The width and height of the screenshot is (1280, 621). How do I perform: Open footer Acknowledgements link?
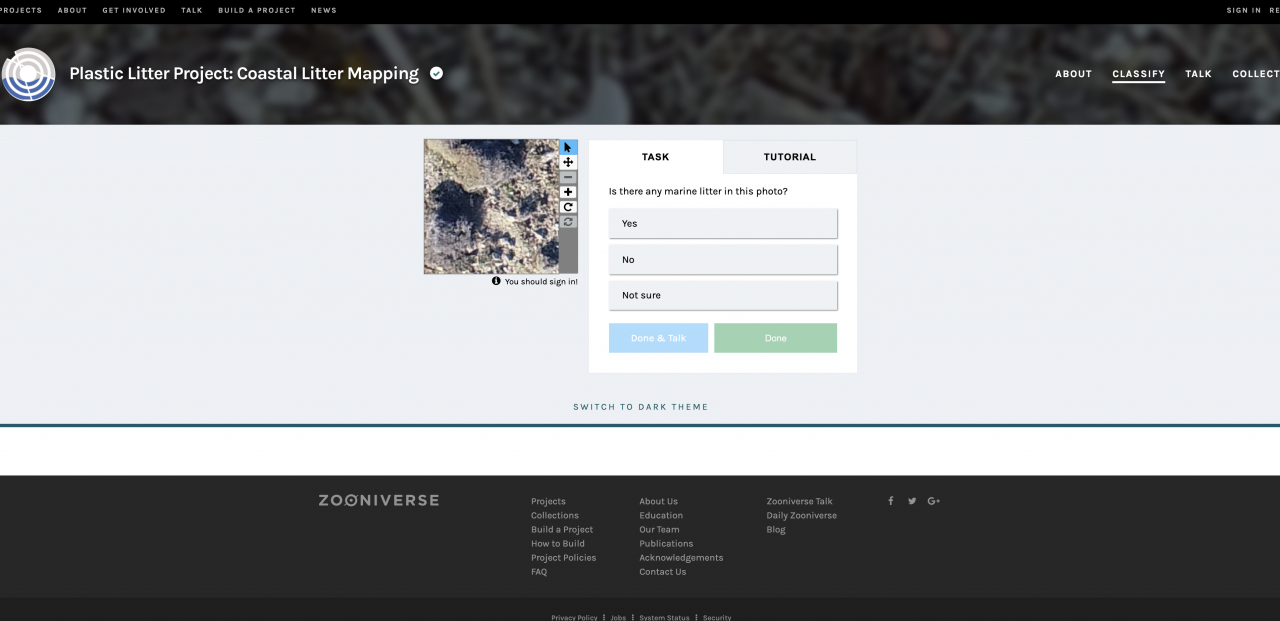point(681,557)
